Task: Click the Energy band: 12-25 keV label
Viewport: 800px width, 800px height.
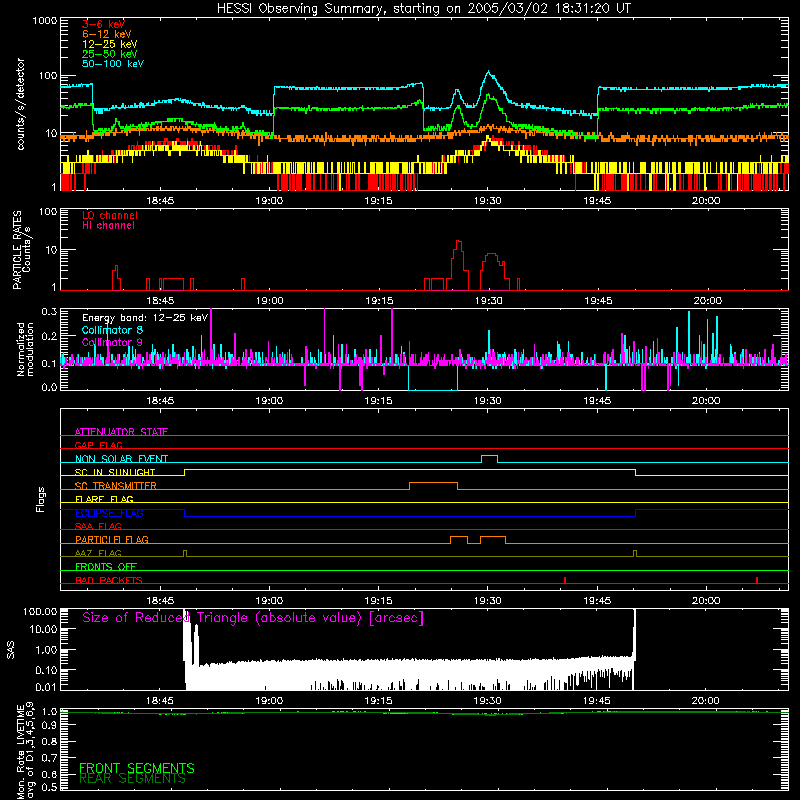Action: point(145,318)
